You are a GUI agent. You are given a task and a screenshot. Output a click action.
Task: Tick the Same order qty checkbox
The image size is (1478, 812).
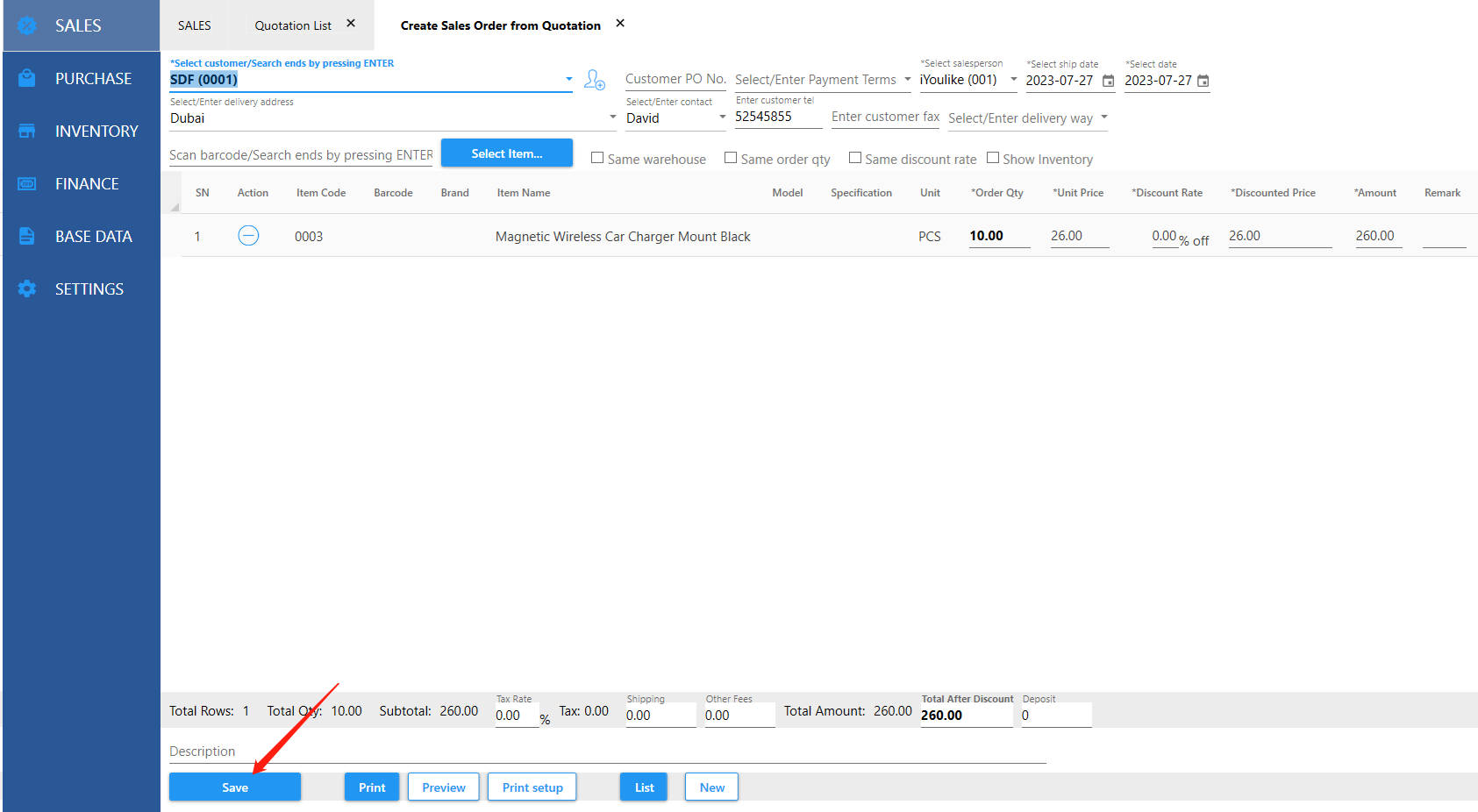click(x=731, y=158)
